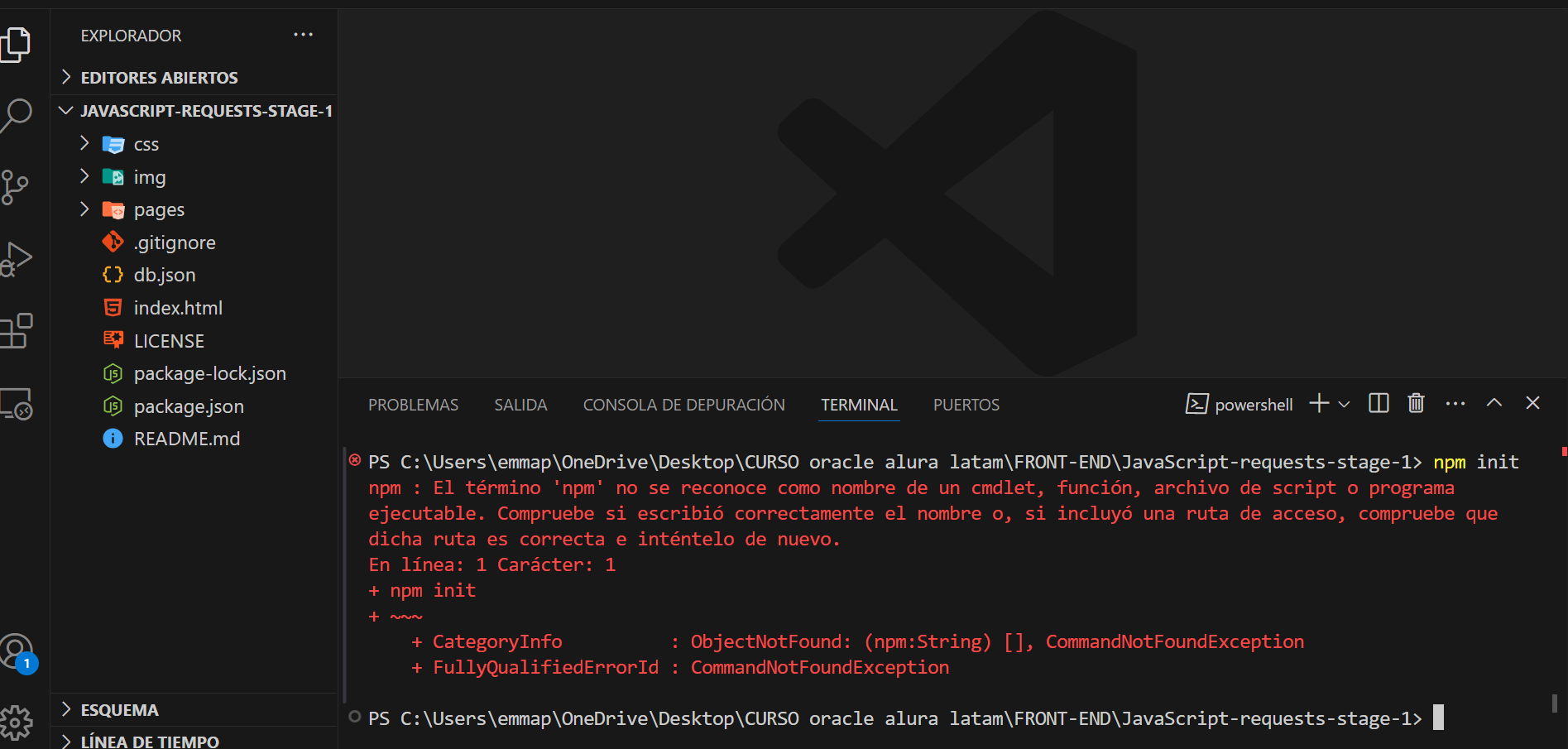Viewport: 1568px width, 749px height.
Task: Open the db.json file
Action: point(194,275)
